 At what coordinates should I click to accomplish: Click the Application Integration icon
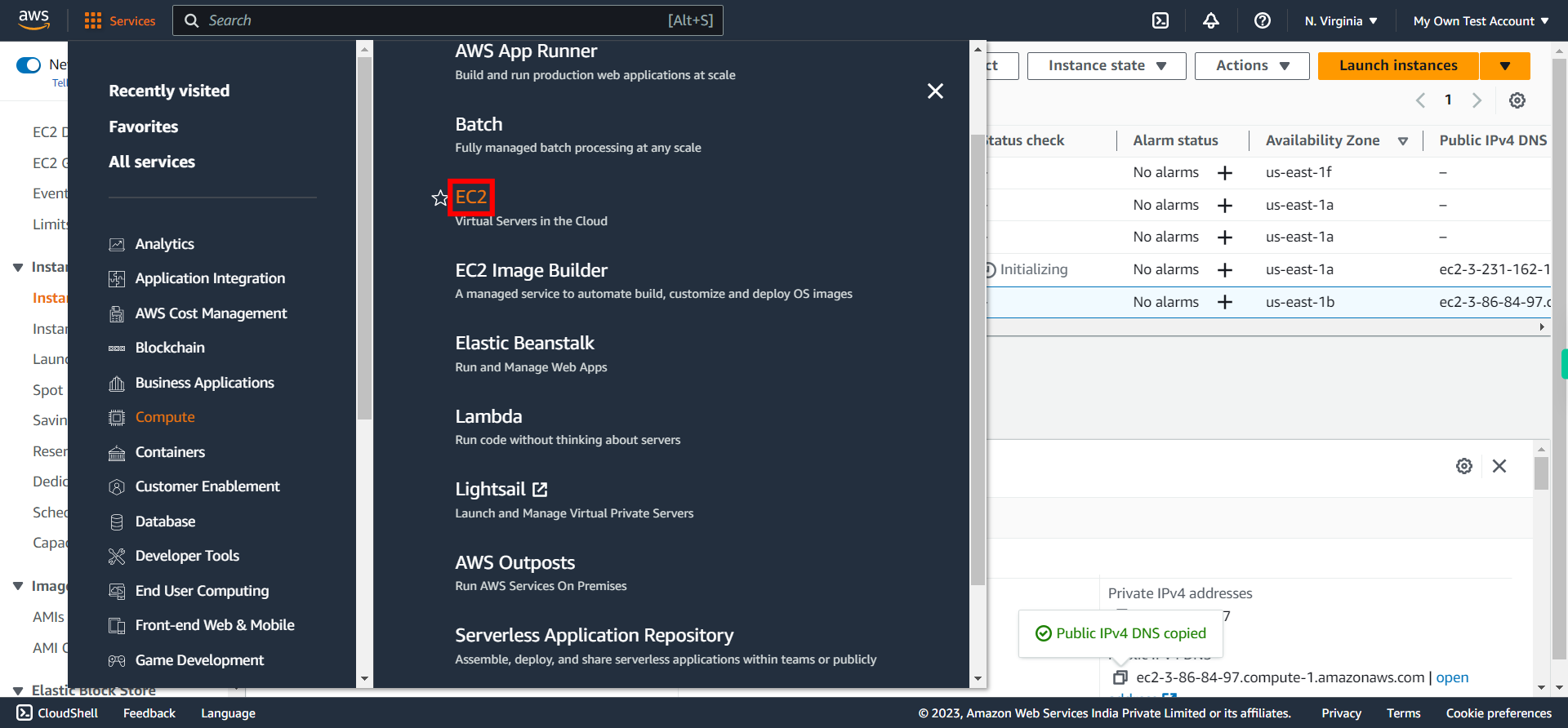pos(117,279)
